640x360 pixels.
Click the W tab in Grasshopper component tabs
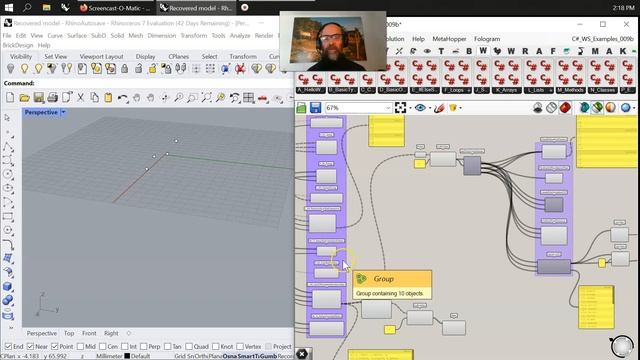point(483,51)
